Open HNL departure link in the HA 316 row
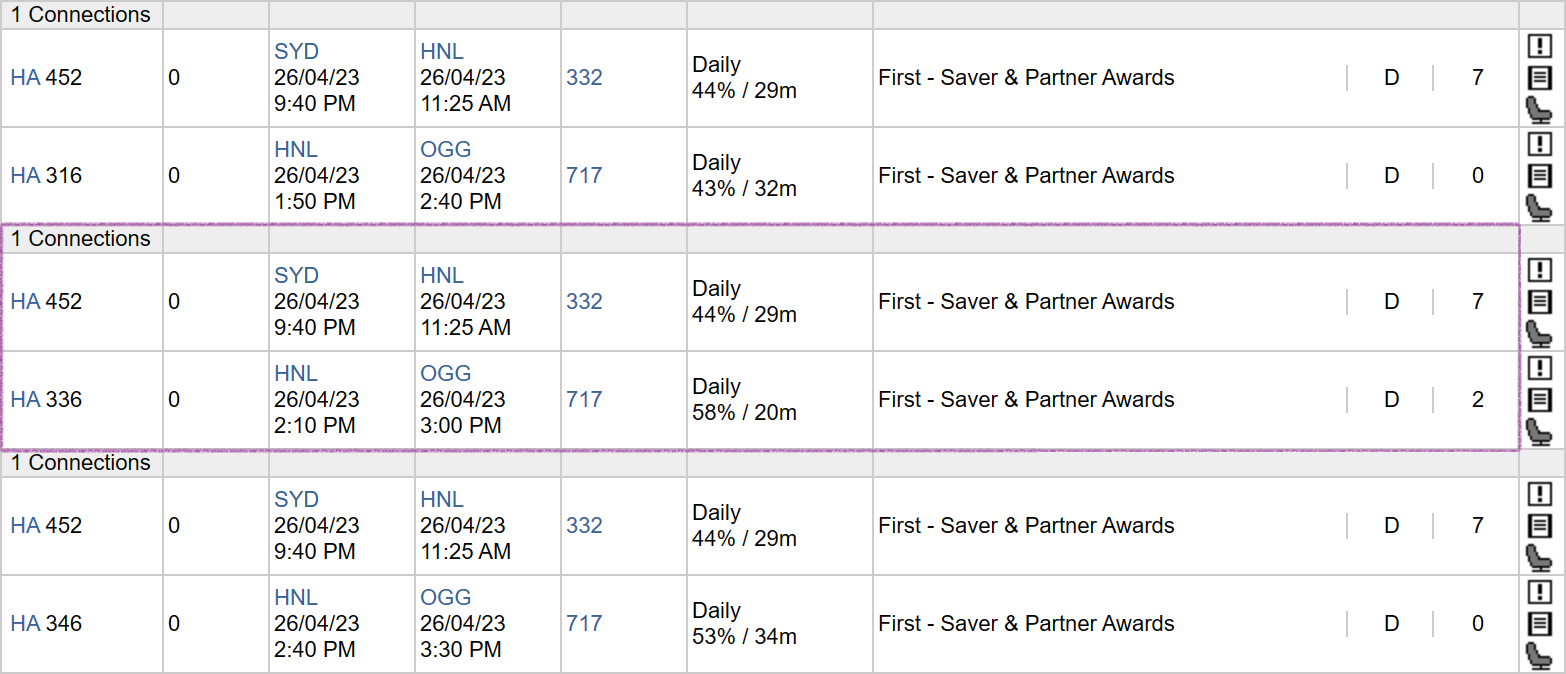The width and height of the screenshot is (1566, 674). [x=296, y=150]
